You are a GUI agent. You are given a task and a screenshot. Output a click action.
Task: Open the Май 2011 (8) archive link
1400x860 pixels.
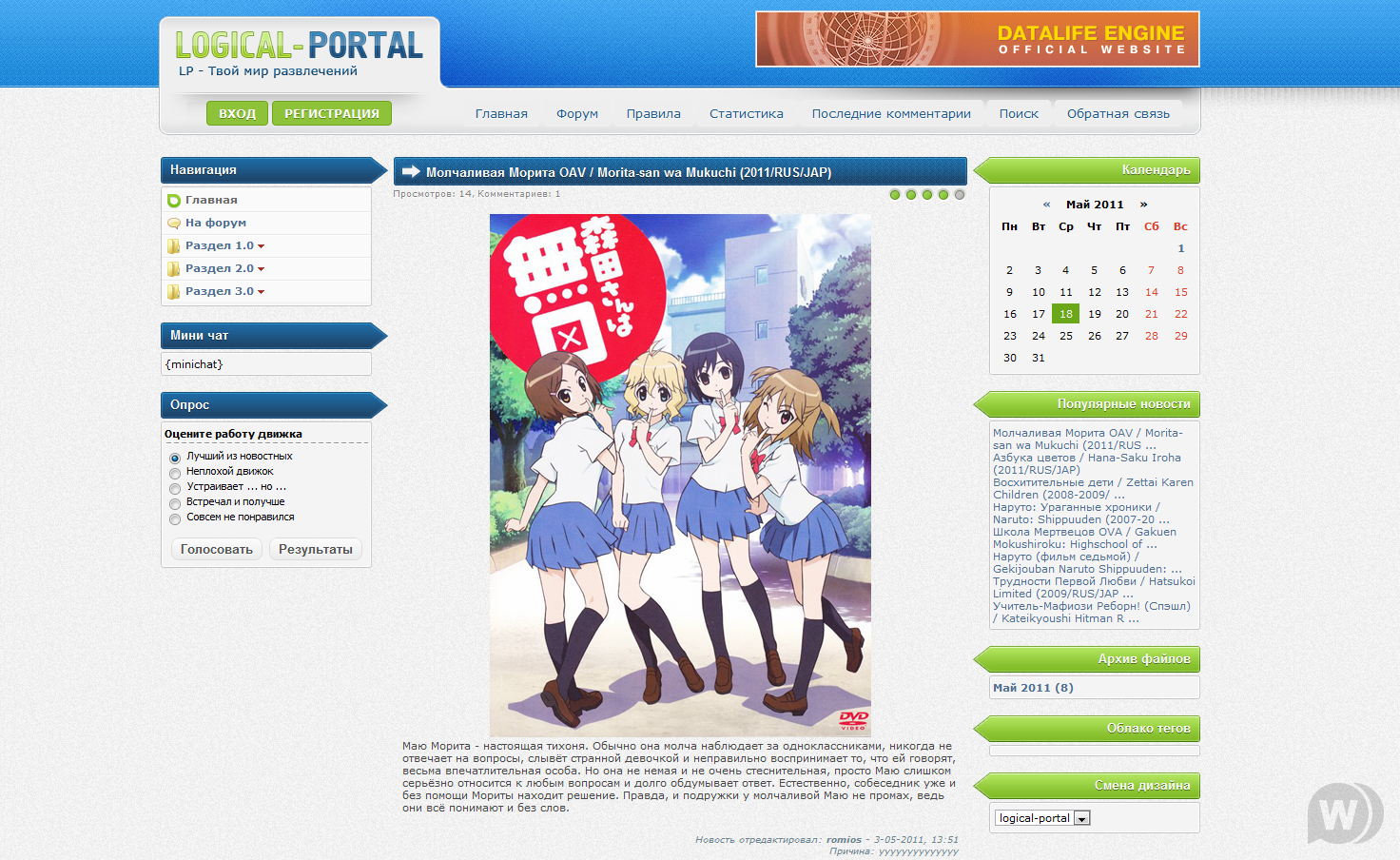pos(1033,688)
